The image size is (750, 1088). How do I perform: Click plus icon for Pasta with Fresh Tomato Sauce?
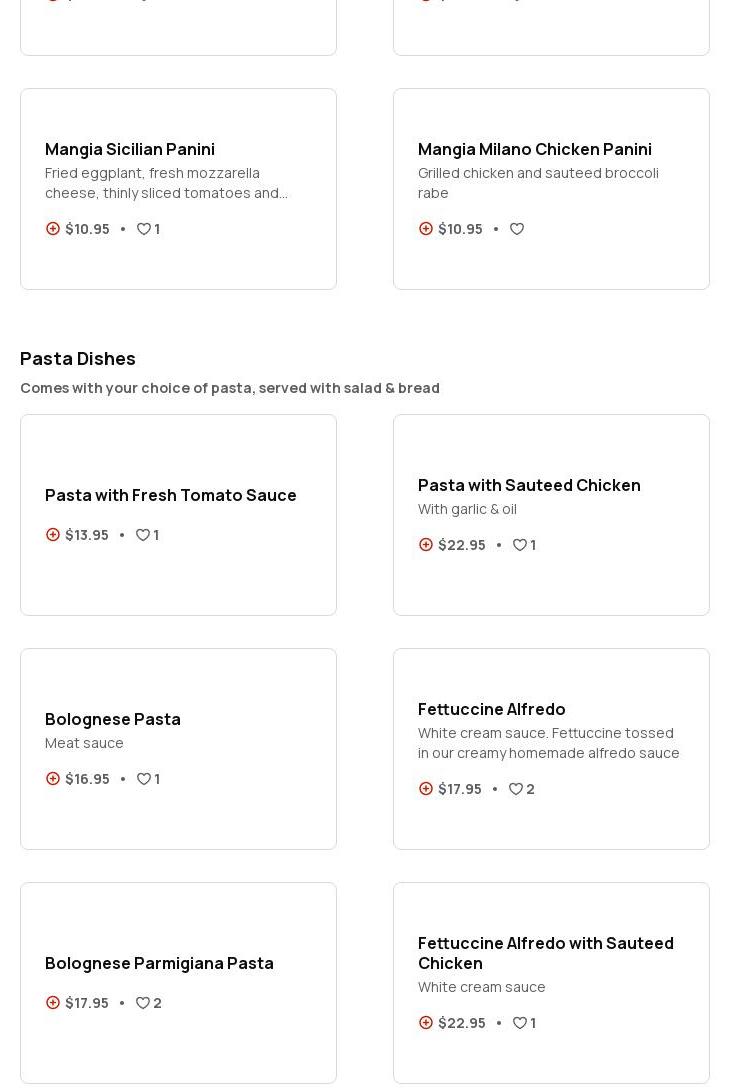pyautogui.click(x=53, y=535)
